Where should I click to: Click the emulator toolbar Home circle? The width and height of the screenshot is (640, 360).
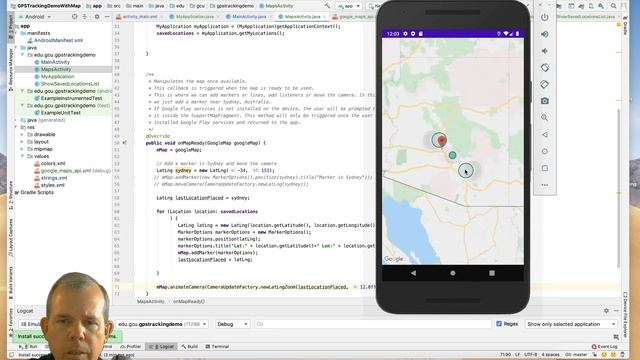coord(544,151)
